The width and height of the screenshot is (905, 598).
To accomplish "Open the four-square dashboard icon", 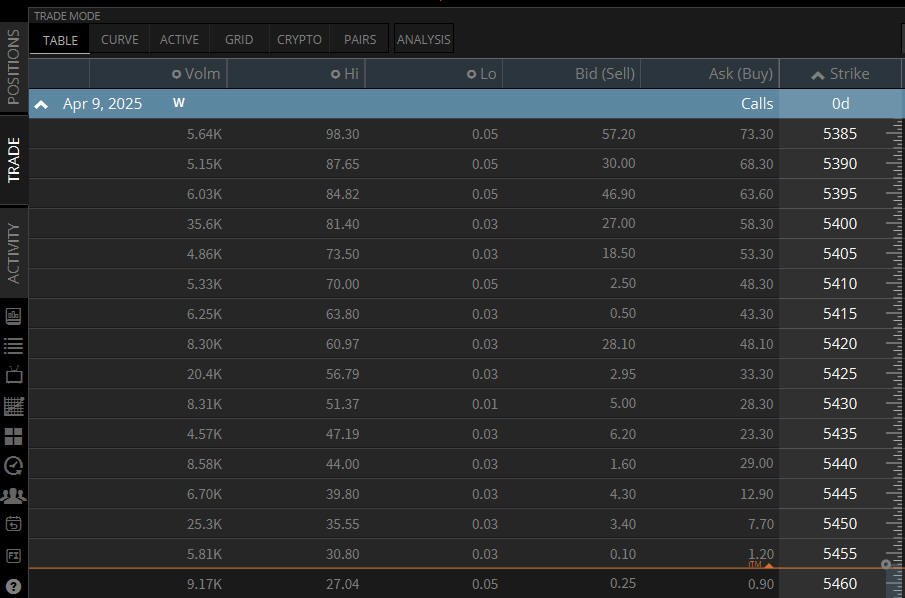I will click(x=13, y=436).
